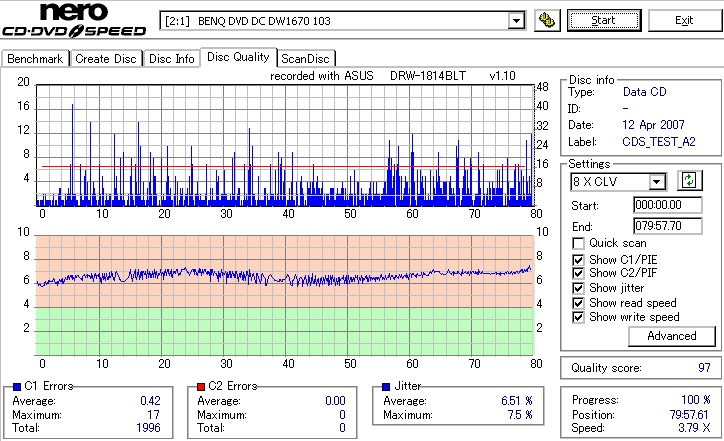Select the Disc Quality tab
The image size is (724, 441).
[x=238, y=57]
